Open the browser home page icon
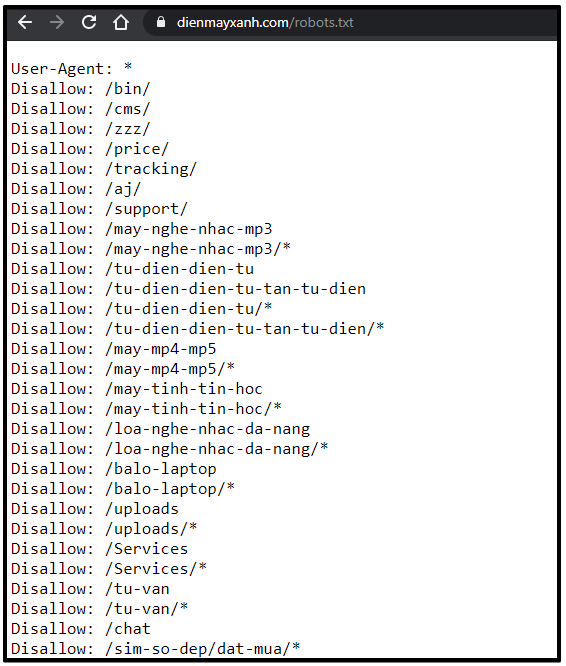 121,22
